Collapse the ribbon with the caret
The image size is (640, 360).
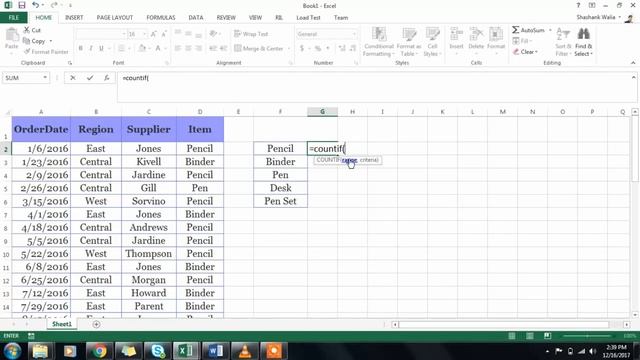[x=633, y=63]
